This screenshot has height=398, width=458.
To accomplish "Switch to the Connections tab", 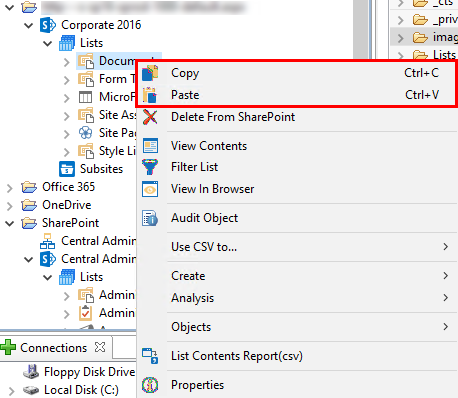I will tap(53, 348).
